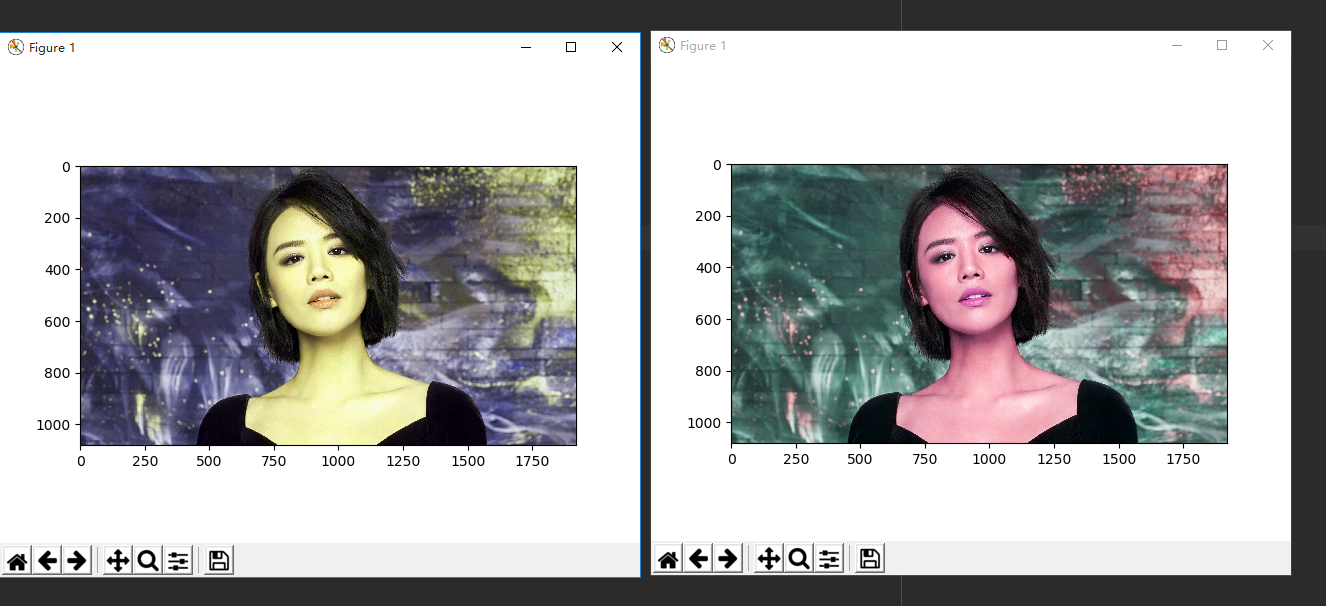Toggle Pan mode in the right toolbar

tap(768, 558)
